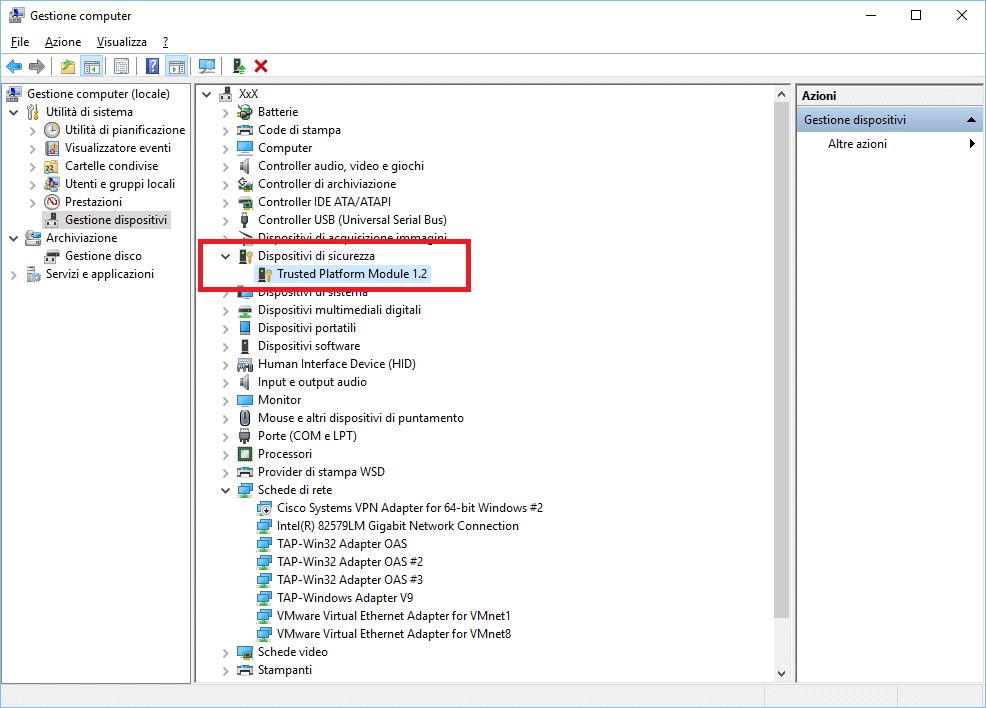The height and width of the screenshot is (708, 986).
Task: Expand the Monitor device category
Action: click(x=225, y=400)
